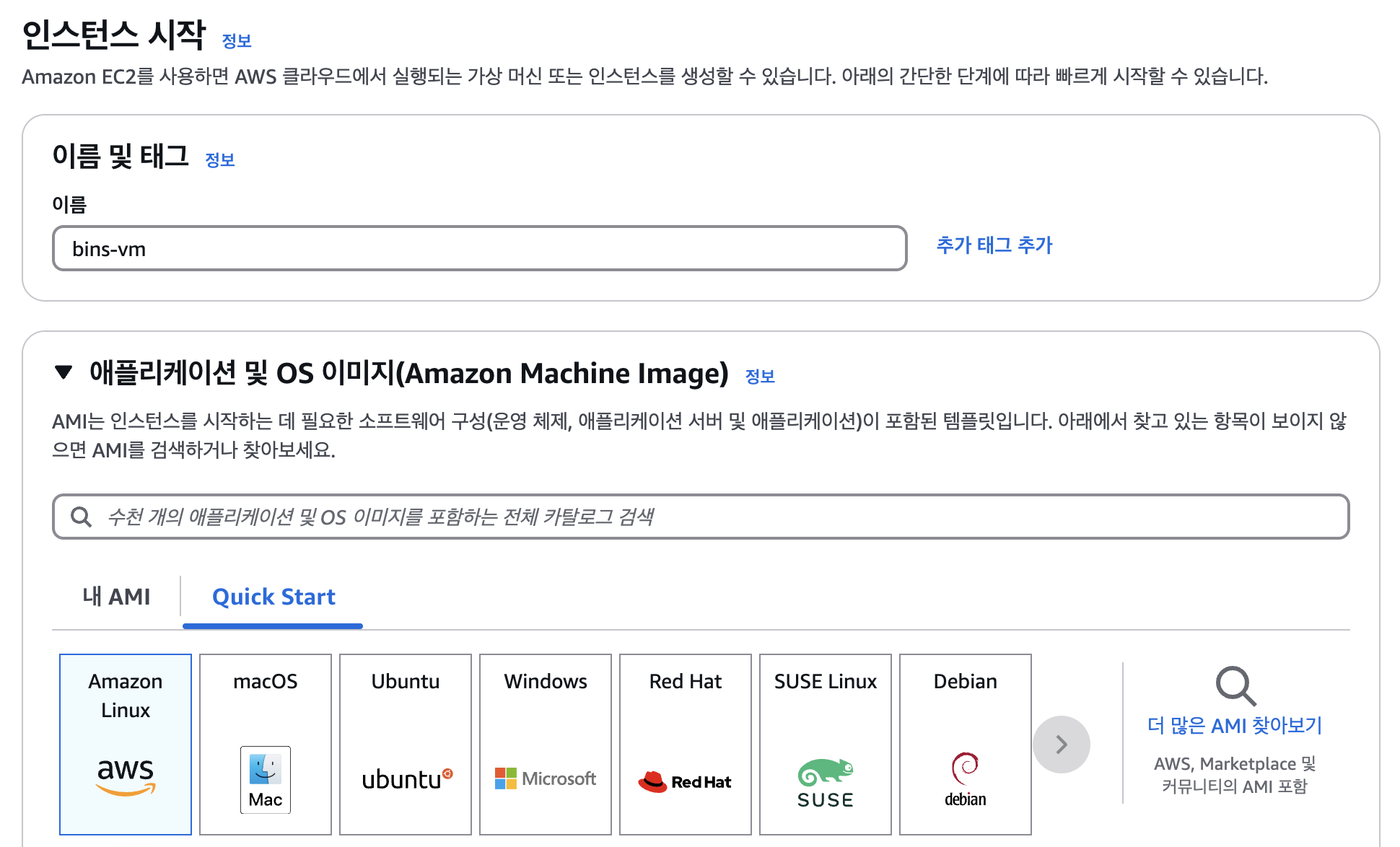Click the 정보 link next to Amazon Machine Image

760,375
